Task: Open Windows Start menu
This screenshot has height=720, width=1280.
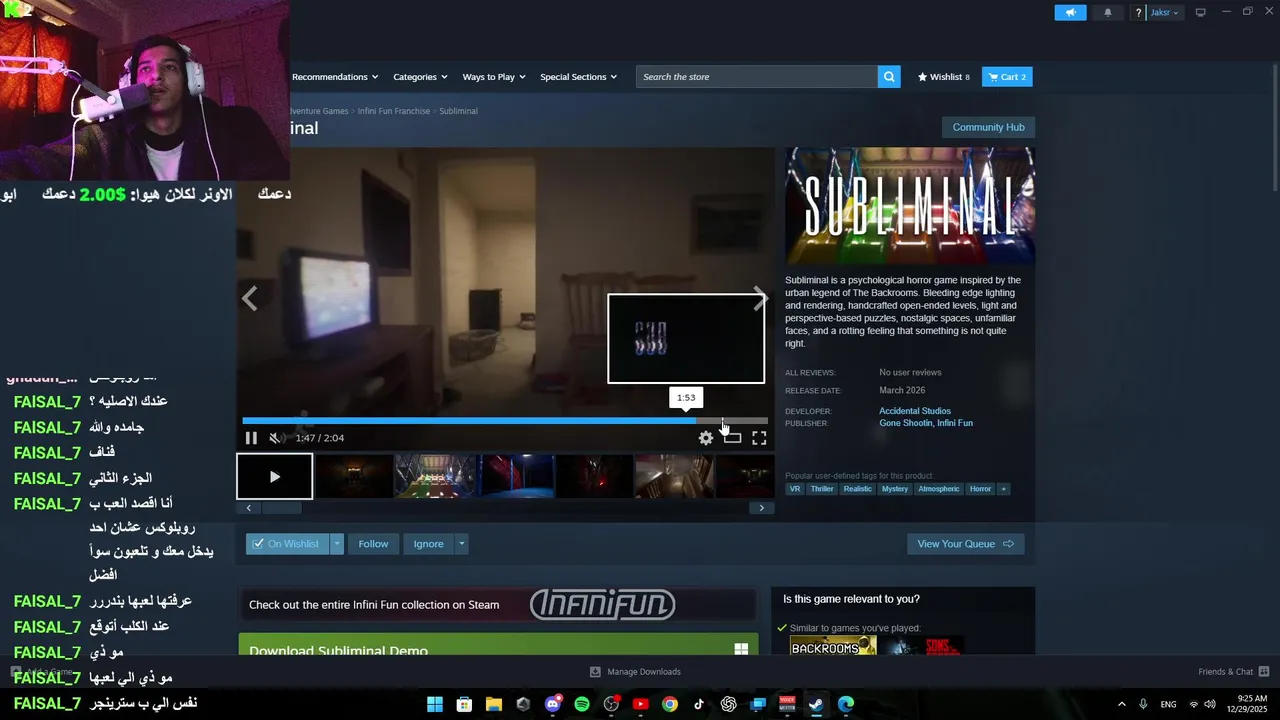Action: [435, 704]
